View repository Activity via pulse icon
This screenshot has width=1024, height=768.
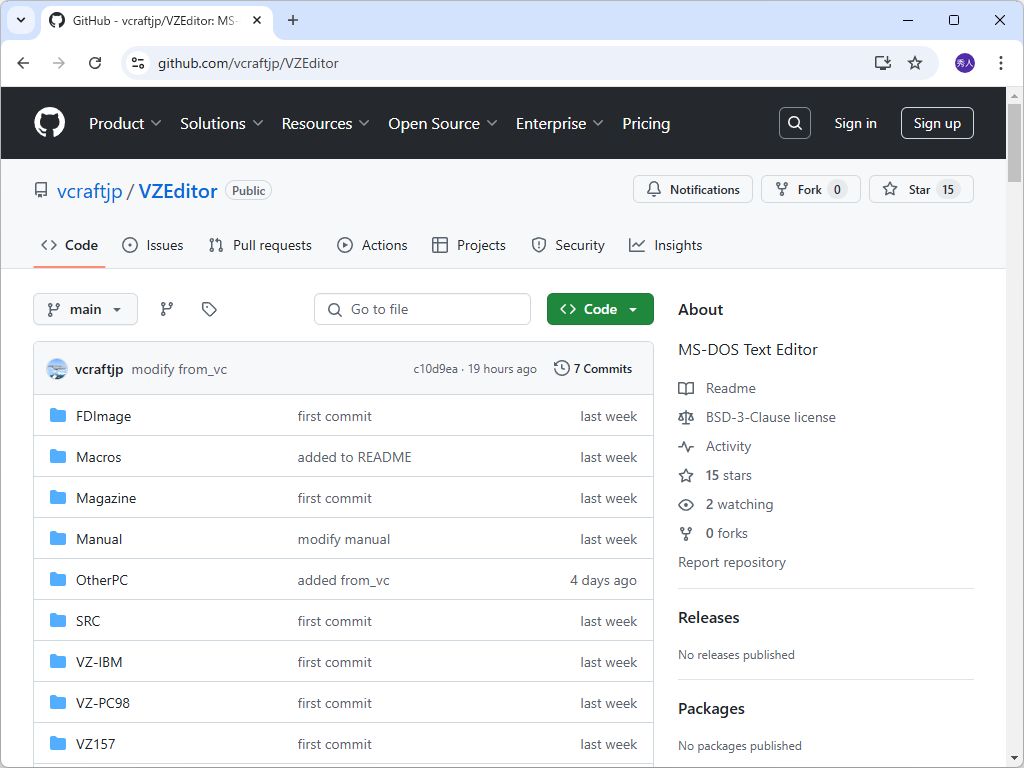click(686, 446)
